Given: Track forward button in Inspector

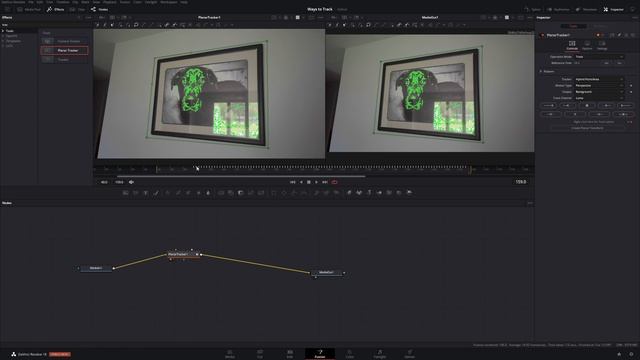Looking at the screenshot, I should (x=606, y=106).
